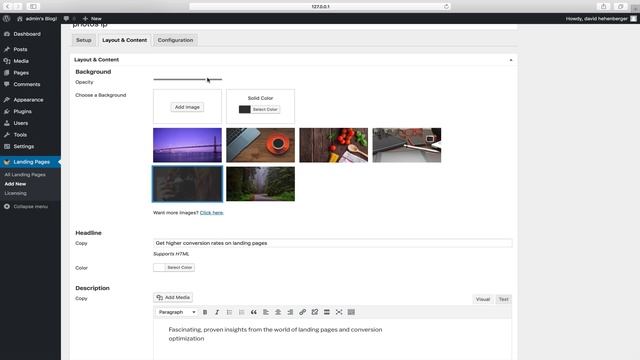This screenshot has height=360, width=640.
Task: Show all Safari tabs
Action: point(620,6)
